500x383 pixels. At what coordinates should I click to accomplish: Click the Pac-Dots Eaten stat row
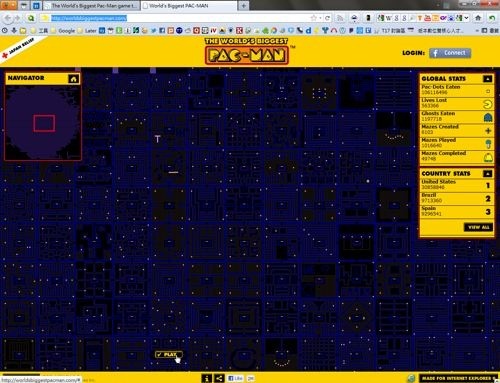tap(456, 90)
